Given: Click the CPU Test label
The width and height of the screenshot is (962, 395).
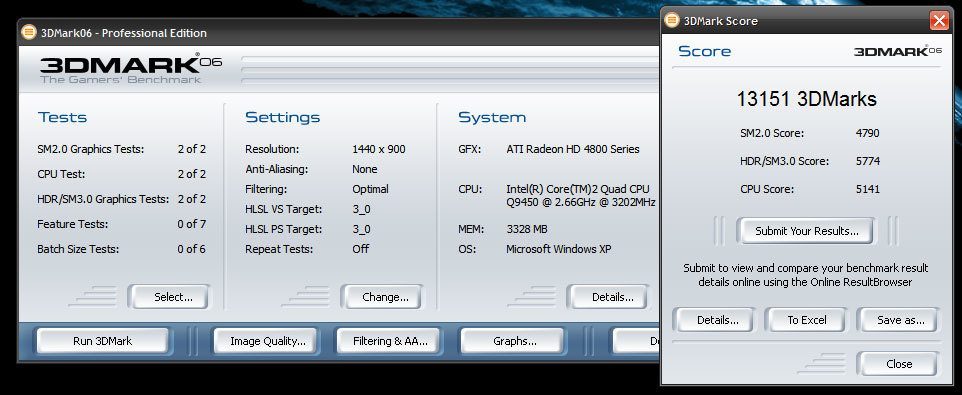Looking at the screenshot, I should point(61,174).
